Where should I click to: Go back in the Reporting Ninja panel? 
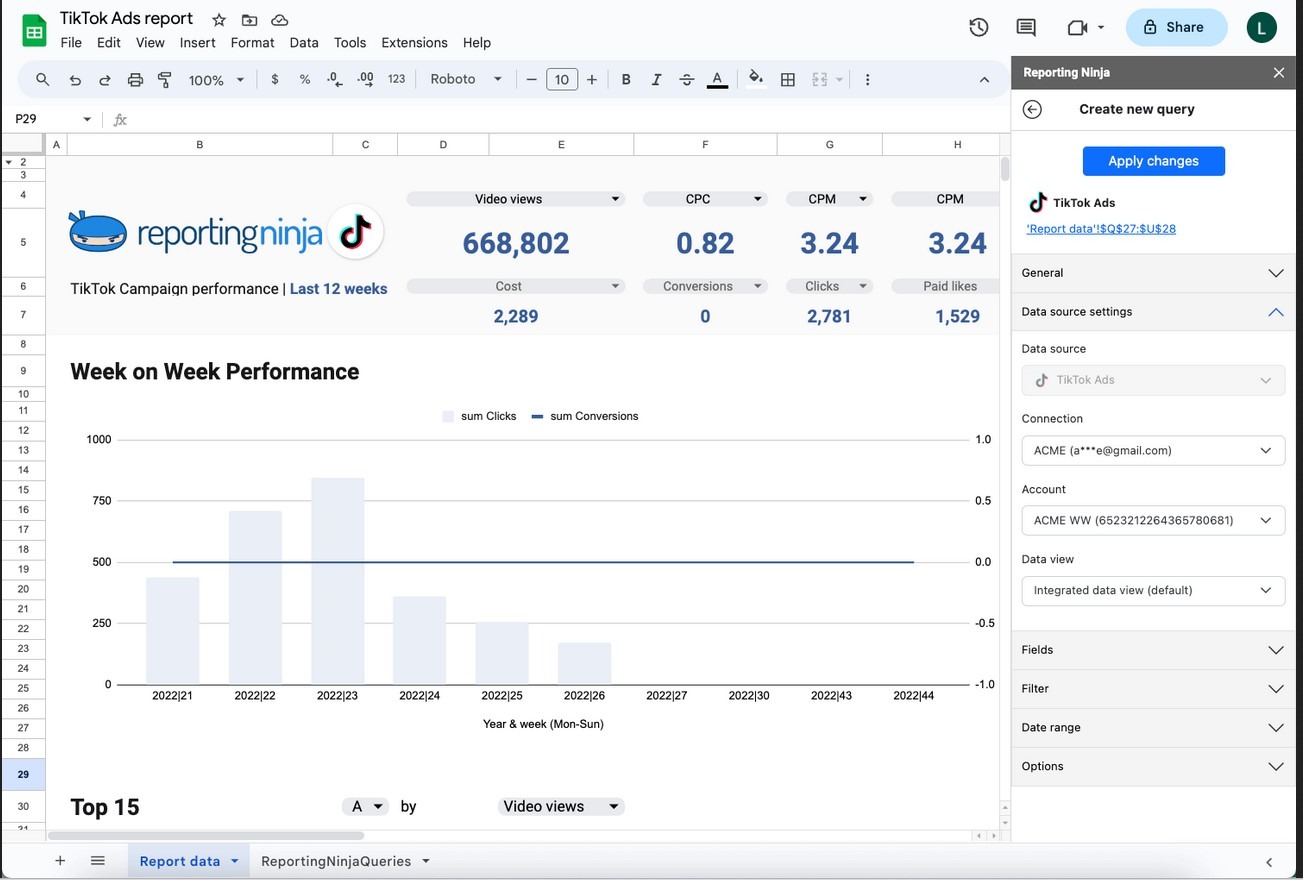click(1033, 109)
